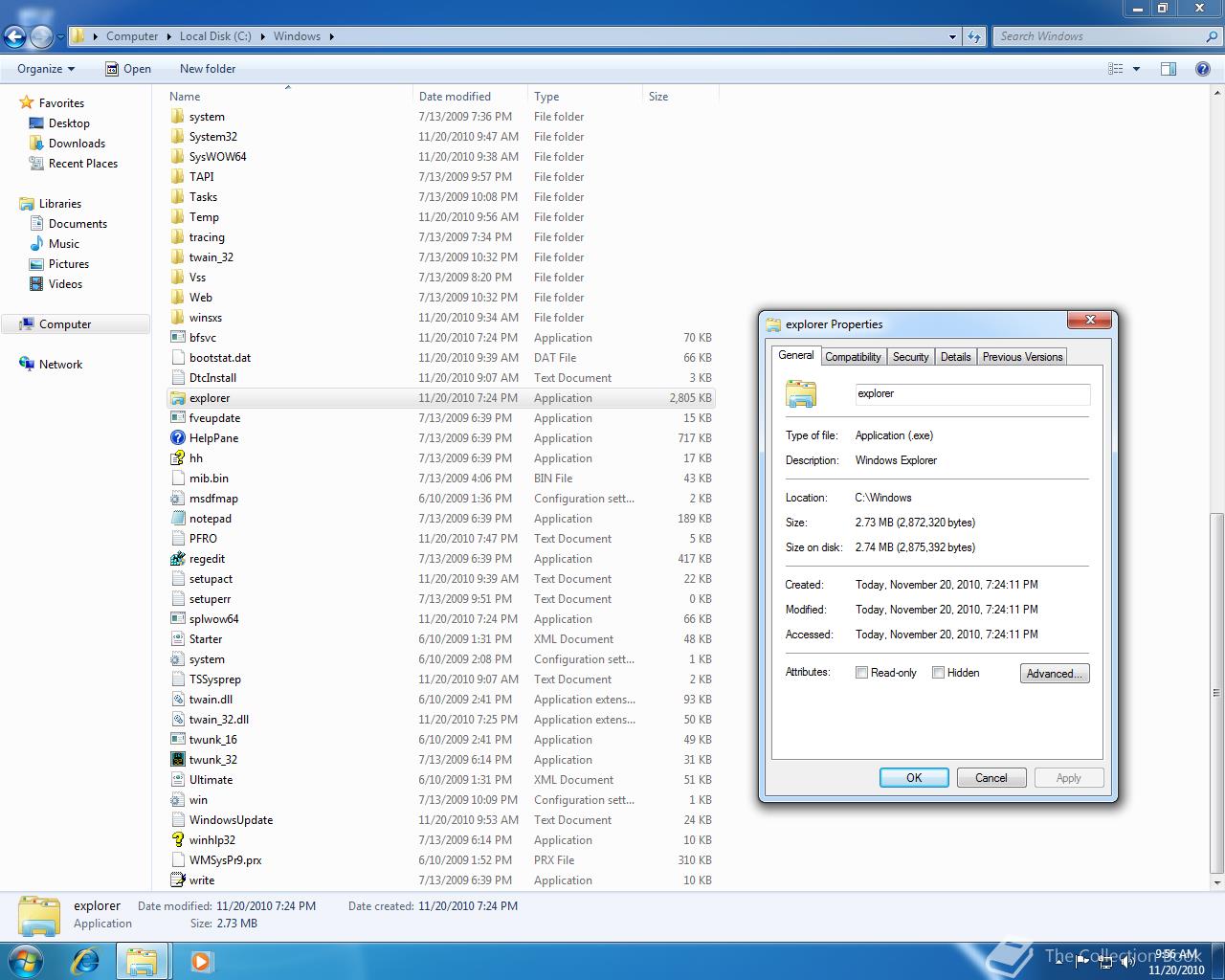Screen dimensions: 1225x980
Task: Sort by the Size column header
Action: pyautogui.click(x=680, y=97)
